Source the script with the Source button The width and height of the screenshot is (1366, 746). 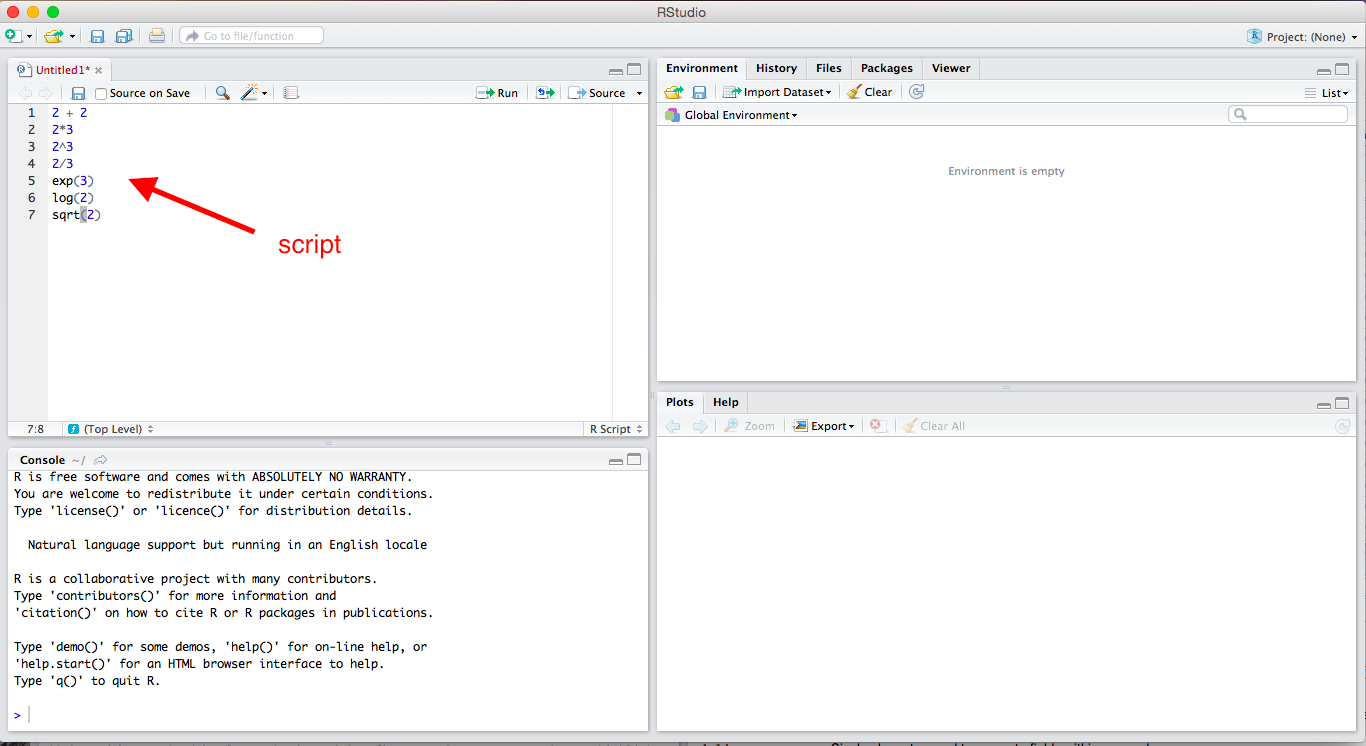(x=597, y=93)
